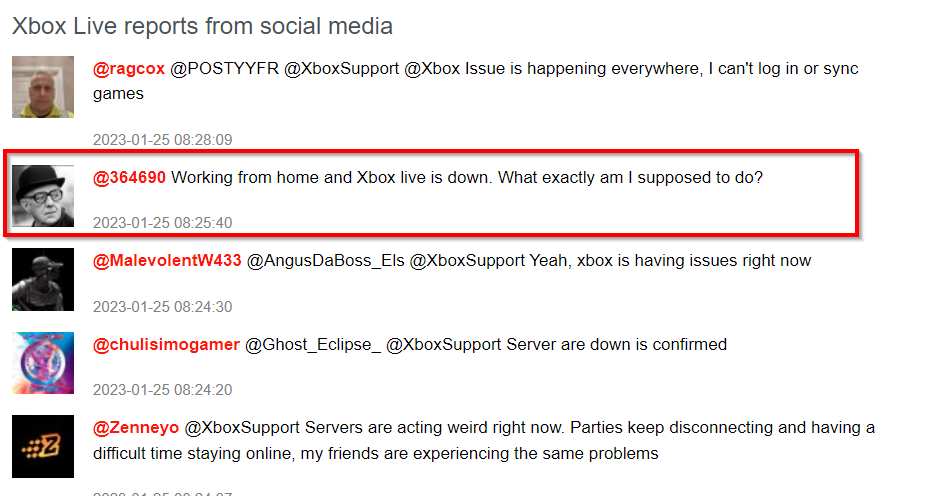
Task: Click the "Working from home" report text
Action: (x=467, y=178)
